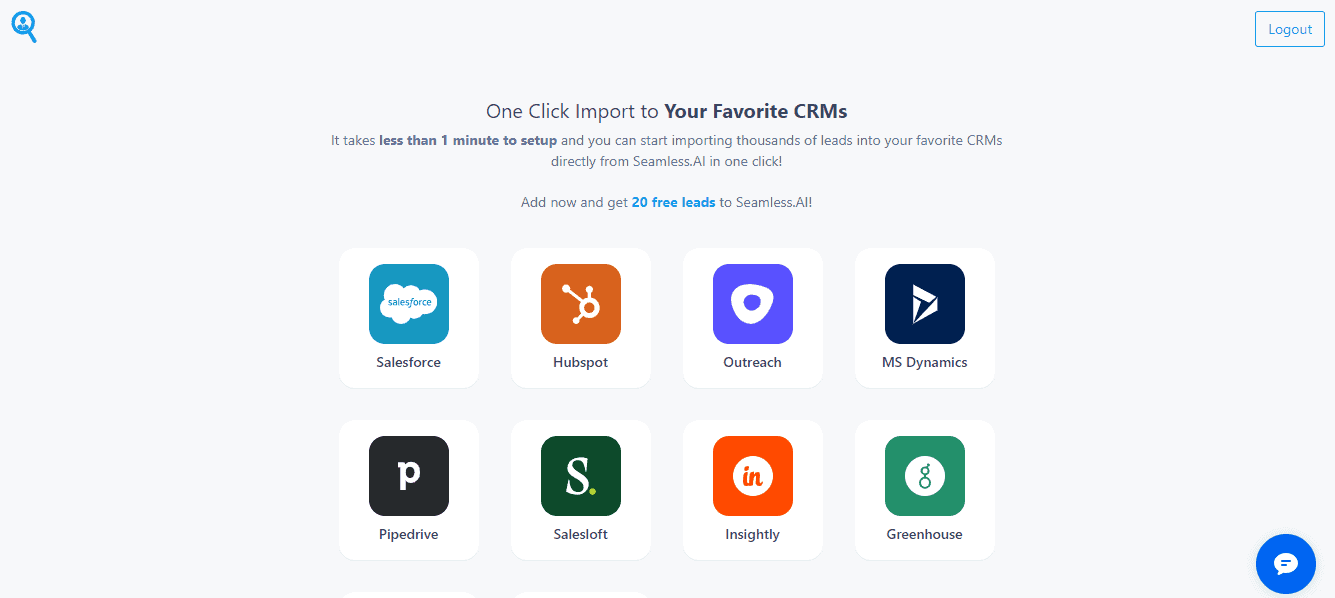Log out using the Logout button
Screen dimensions: 1335x598
coord(1289,29)
